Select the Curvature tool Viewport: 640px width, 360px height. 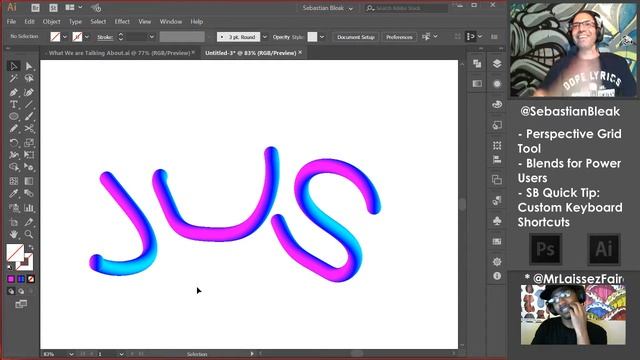click(29, 92)
